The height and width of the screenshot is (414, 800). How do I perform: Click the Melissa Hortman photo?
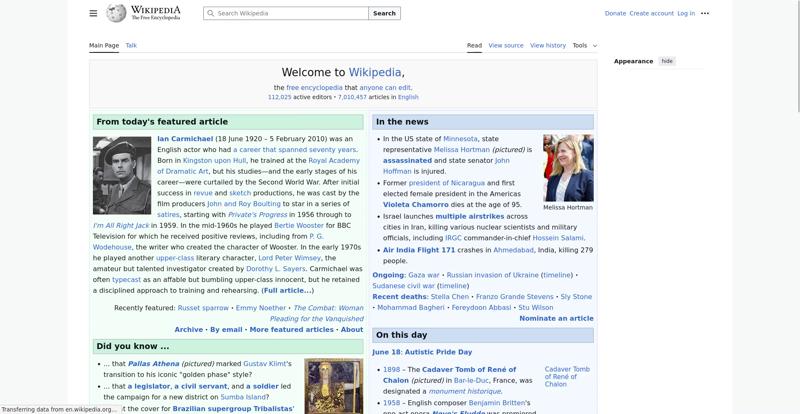pyautogui.click(x=568, y=168)
